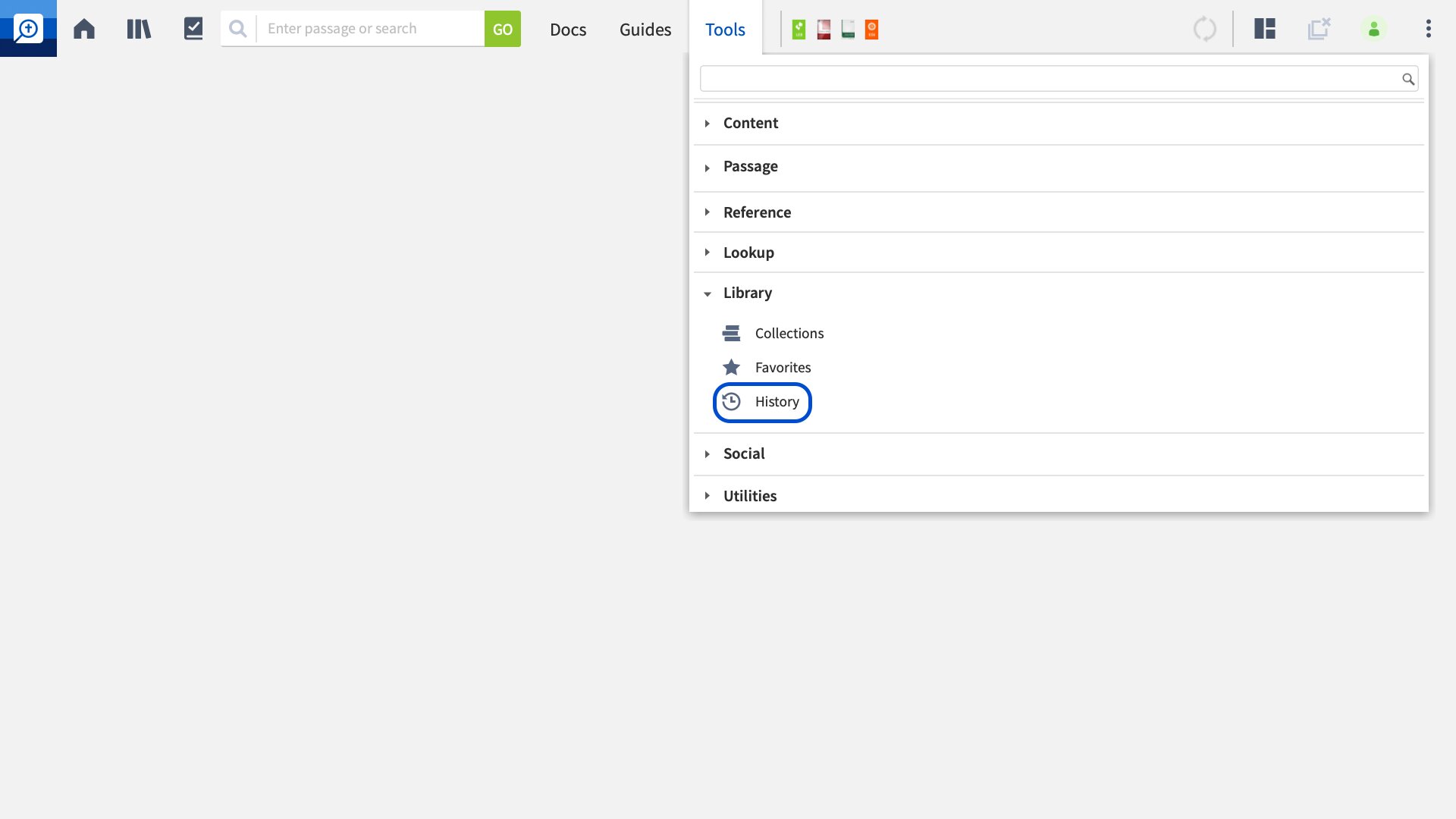The height and width of the screenshot is (819, 1456).
Task: Open the green user account avatar
Action: coord(1374,29)
